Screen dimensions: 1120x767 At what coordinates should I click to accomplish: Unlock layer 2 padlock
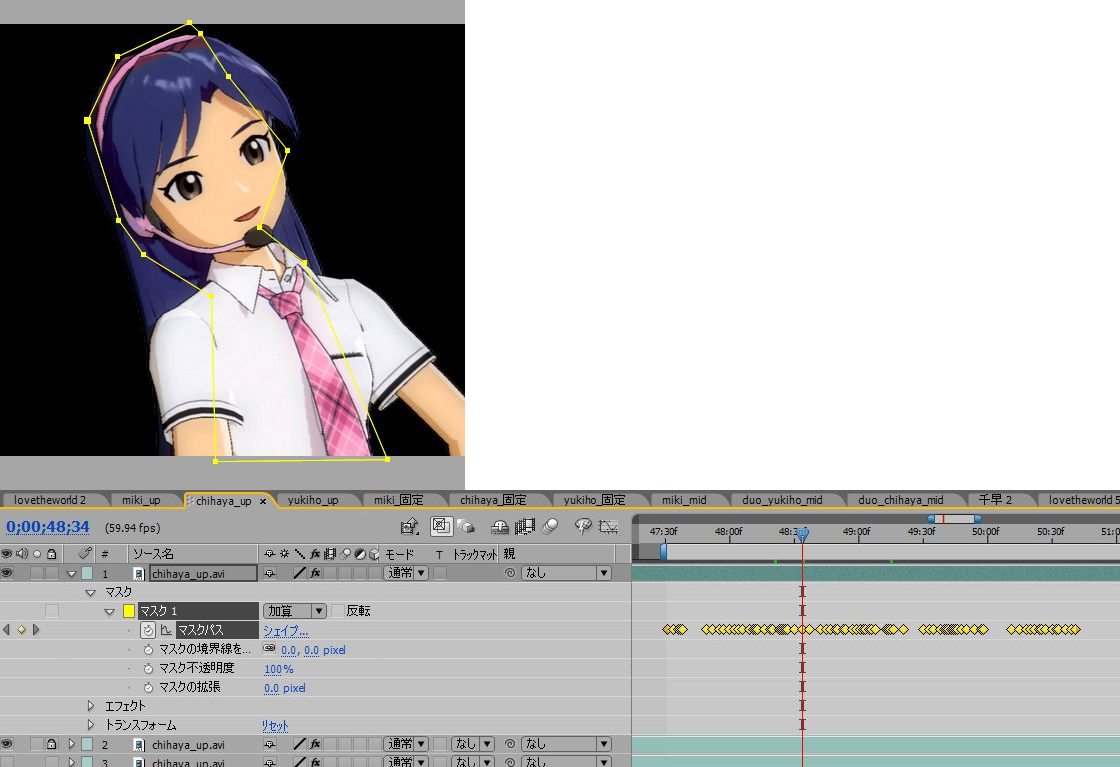(x=51, y=744)
